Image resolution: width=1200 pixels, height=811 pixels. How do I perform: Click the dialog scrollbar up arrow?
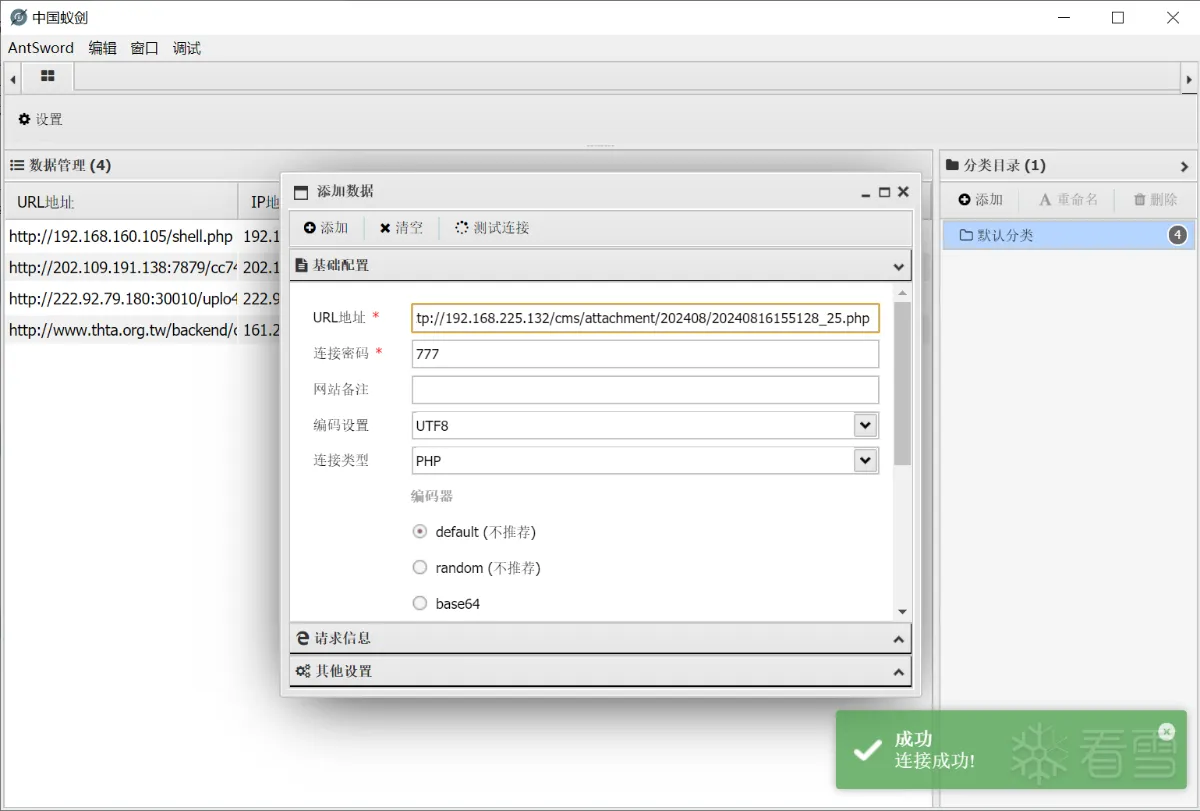902,293
